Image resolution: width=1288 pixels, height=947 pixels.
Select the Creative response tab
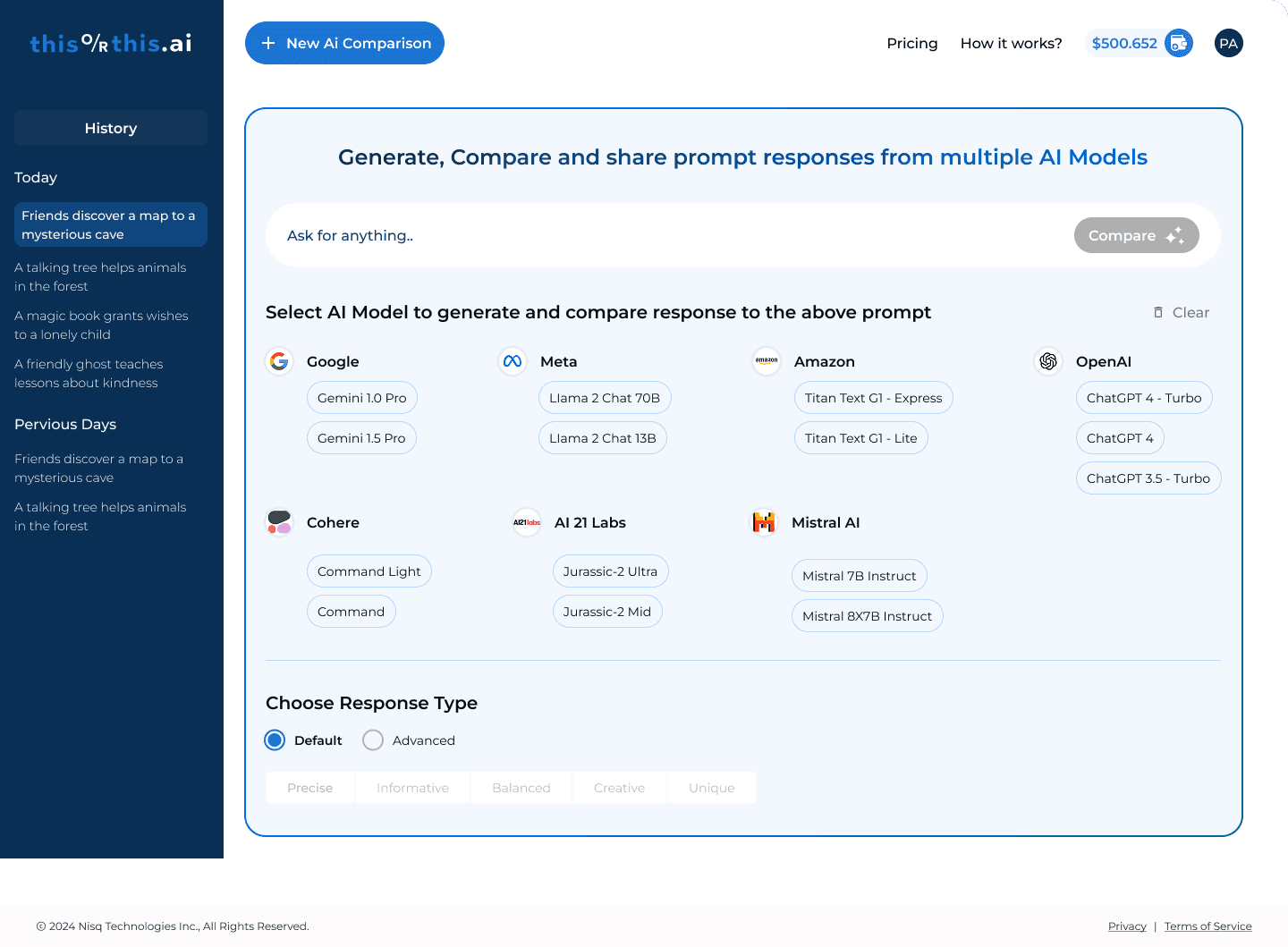(x=620, y=788)
